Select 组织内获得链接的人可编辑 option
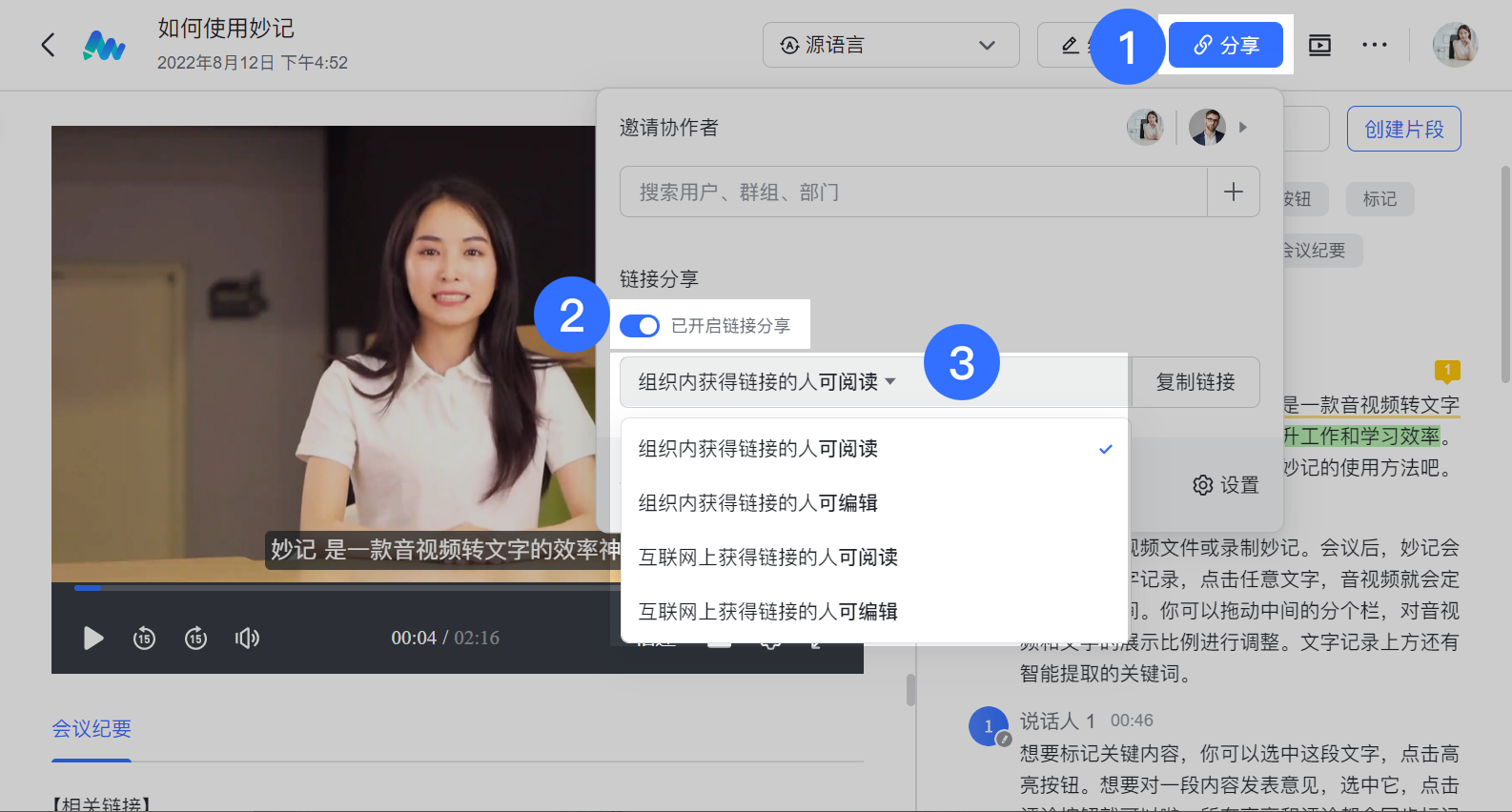1512x812 pixels. tap(874, 503)
